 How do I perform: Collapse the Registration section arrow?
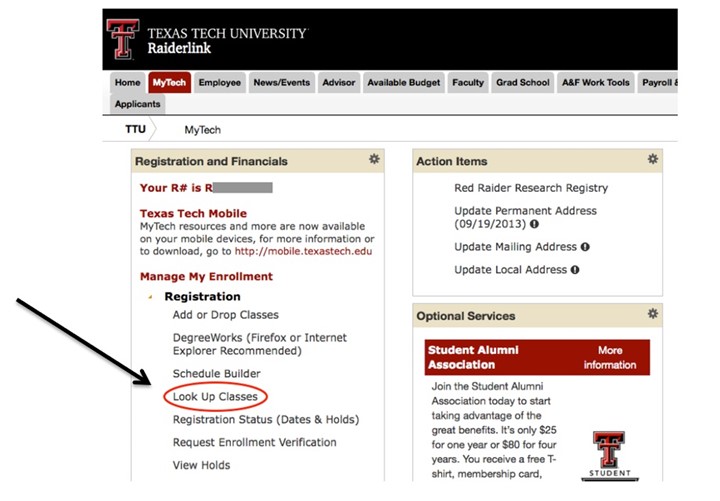click(151, 297)
